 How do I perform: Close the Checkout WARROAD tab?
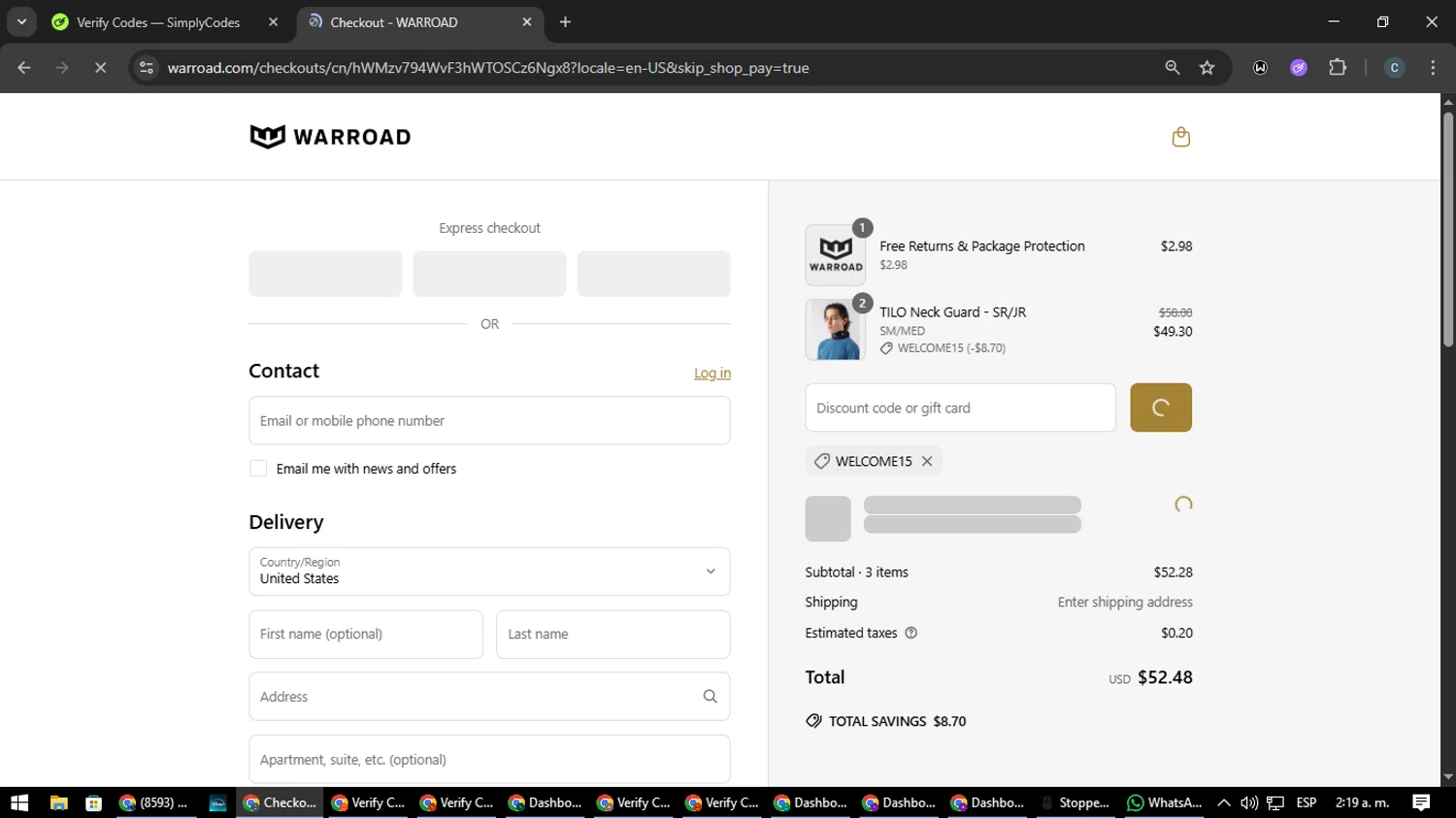pos(526,21)
